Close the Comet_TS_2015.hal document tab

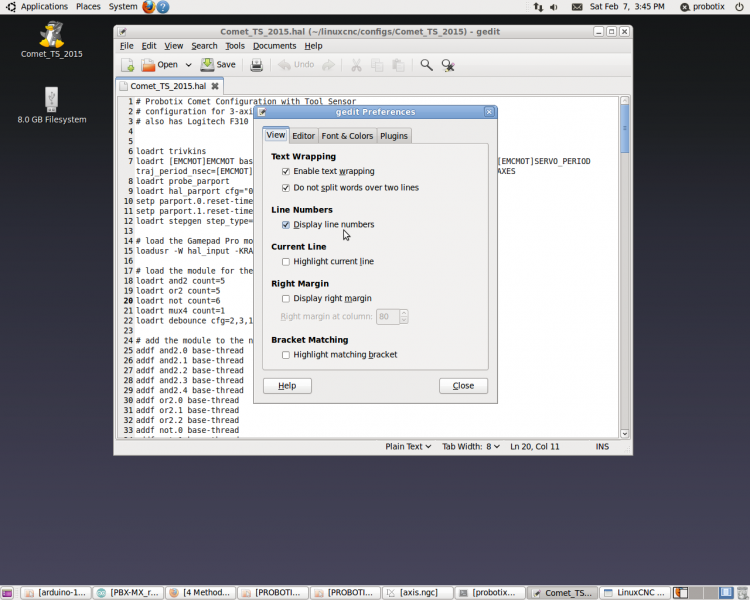click(214, 87)
